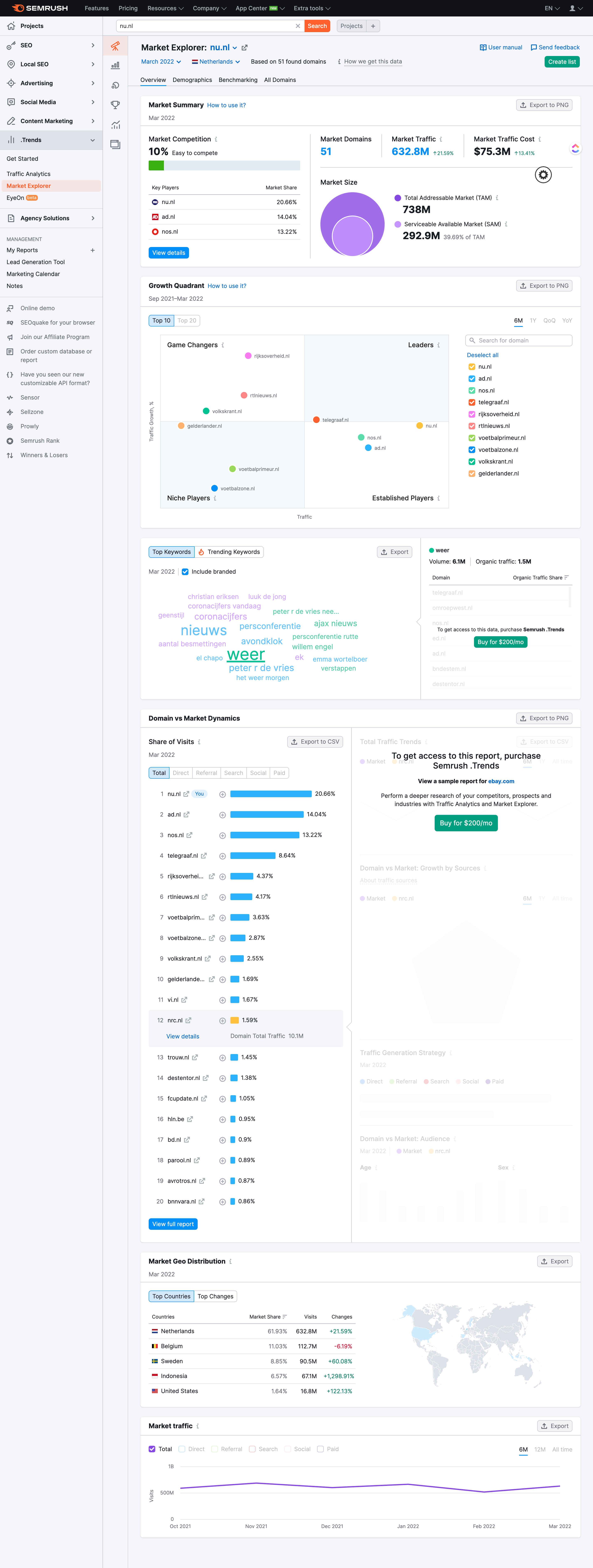The image size is (593, 1568).
Task: Toggle Include branded checkbox
Action: (x=185, y=572)
